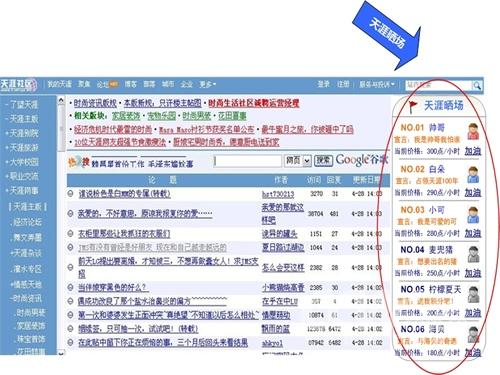The height and width of the screenshot is (375, 500).
Task: Click the top bar search magnifier icon
Action: click(477, 86)
